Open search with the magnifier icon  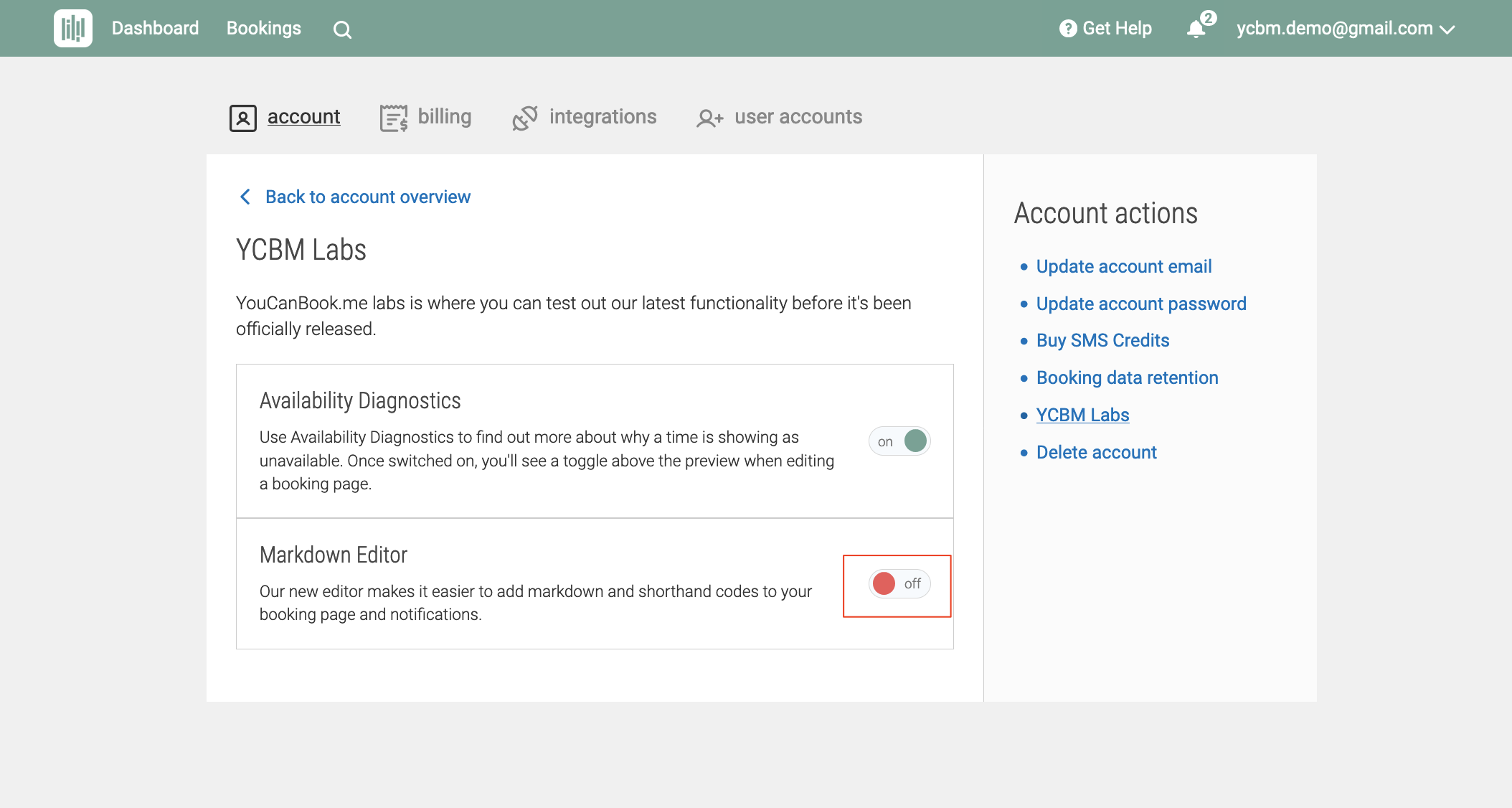pos(342,29)
